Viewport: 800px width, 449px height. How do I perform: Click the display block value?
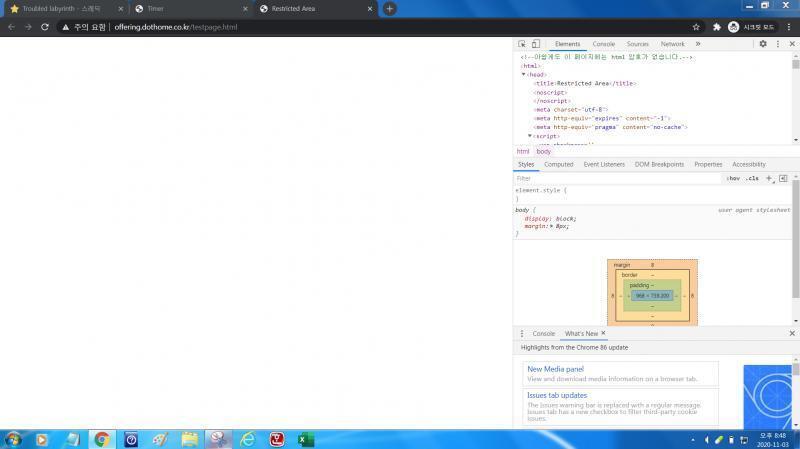click(x=566, y=218)
